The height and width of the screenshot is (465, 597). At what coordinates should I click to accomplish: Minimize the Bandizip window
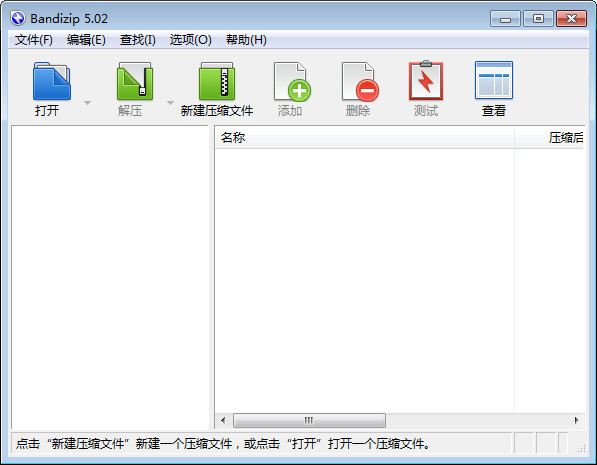pyautogui.click(x=505, y=19)
